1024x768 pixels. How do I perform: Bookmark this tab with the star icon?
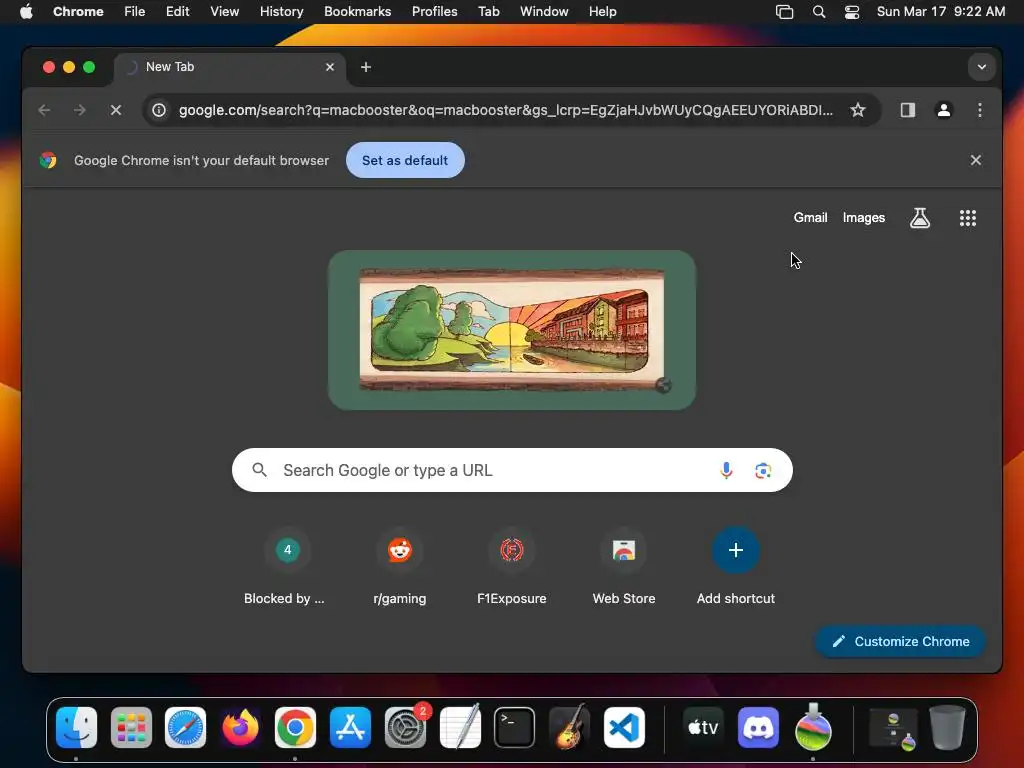pos(857,110)
